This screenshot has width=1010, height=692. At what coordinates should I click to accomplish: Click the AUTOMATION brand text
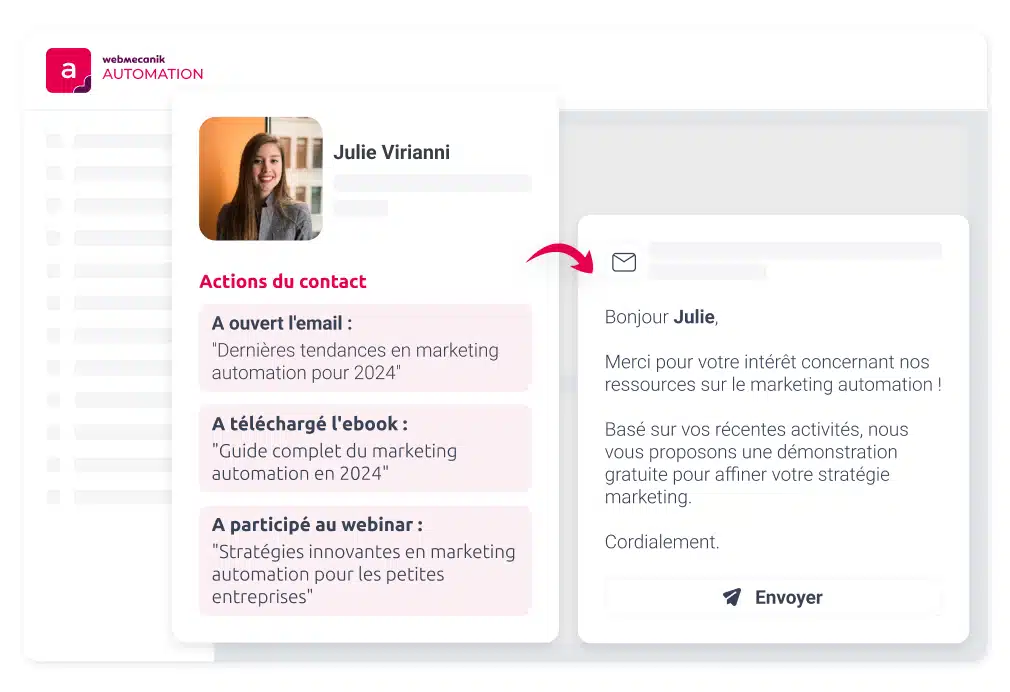click(153, 74)
